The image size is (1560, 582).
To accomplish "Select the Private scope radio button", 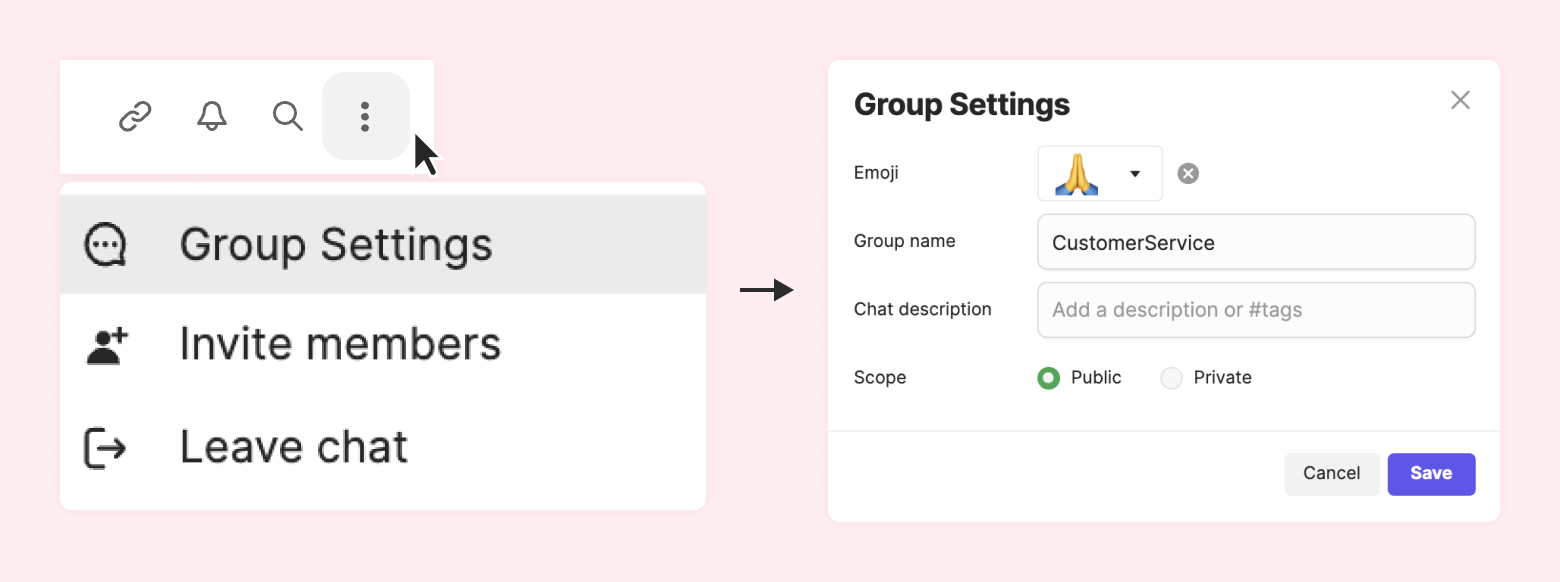I will click(1171, 378).
